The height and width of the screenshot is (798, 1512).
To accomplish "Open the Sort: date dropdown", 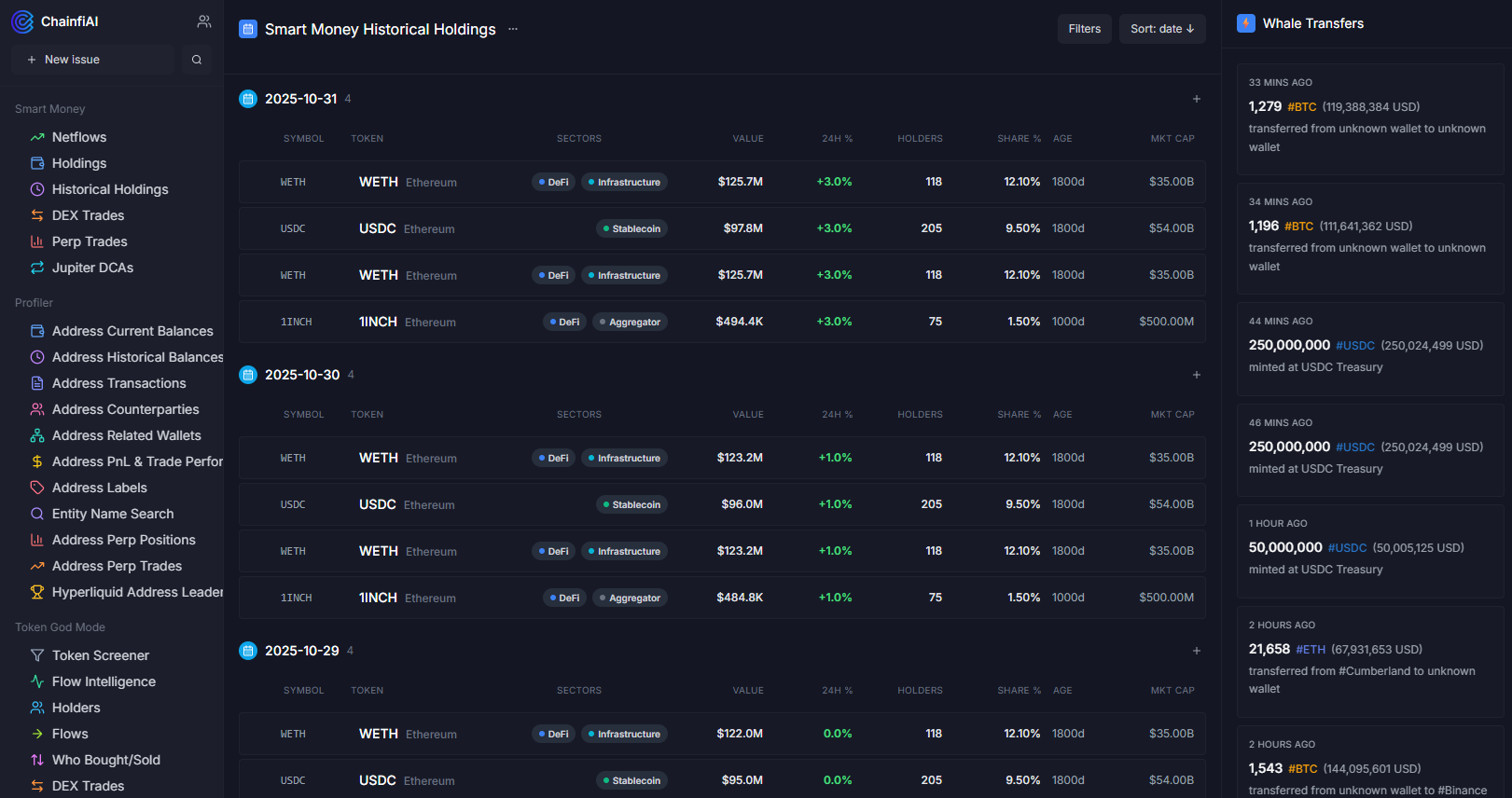I will click(x=1161, y=29).
